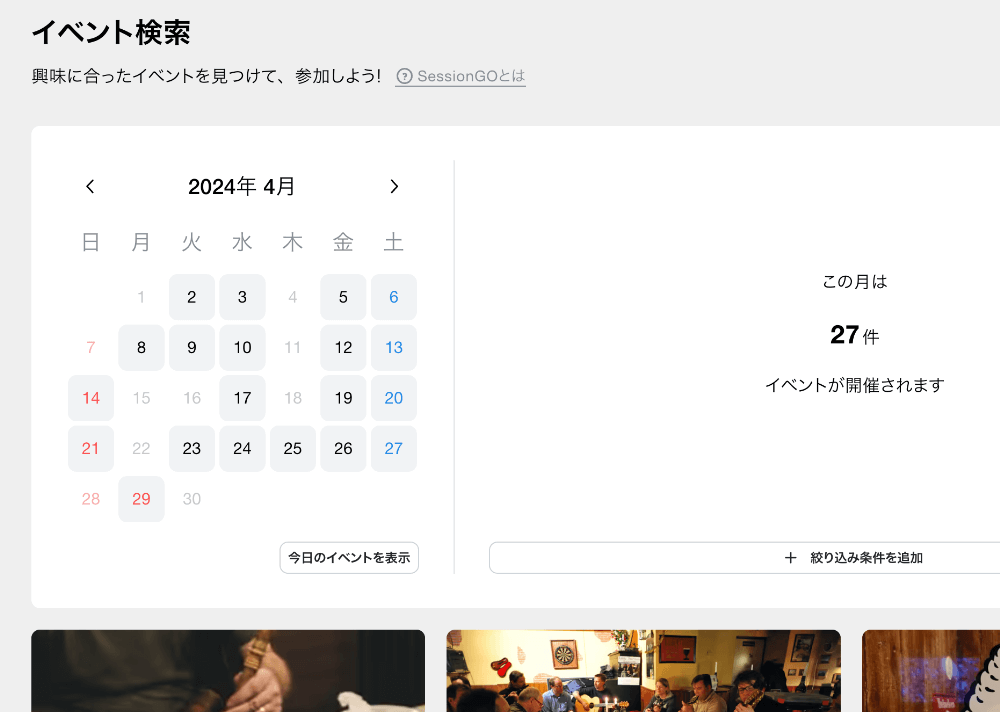
Task: Choose April 25 in calendar
Action: point(293,449)
